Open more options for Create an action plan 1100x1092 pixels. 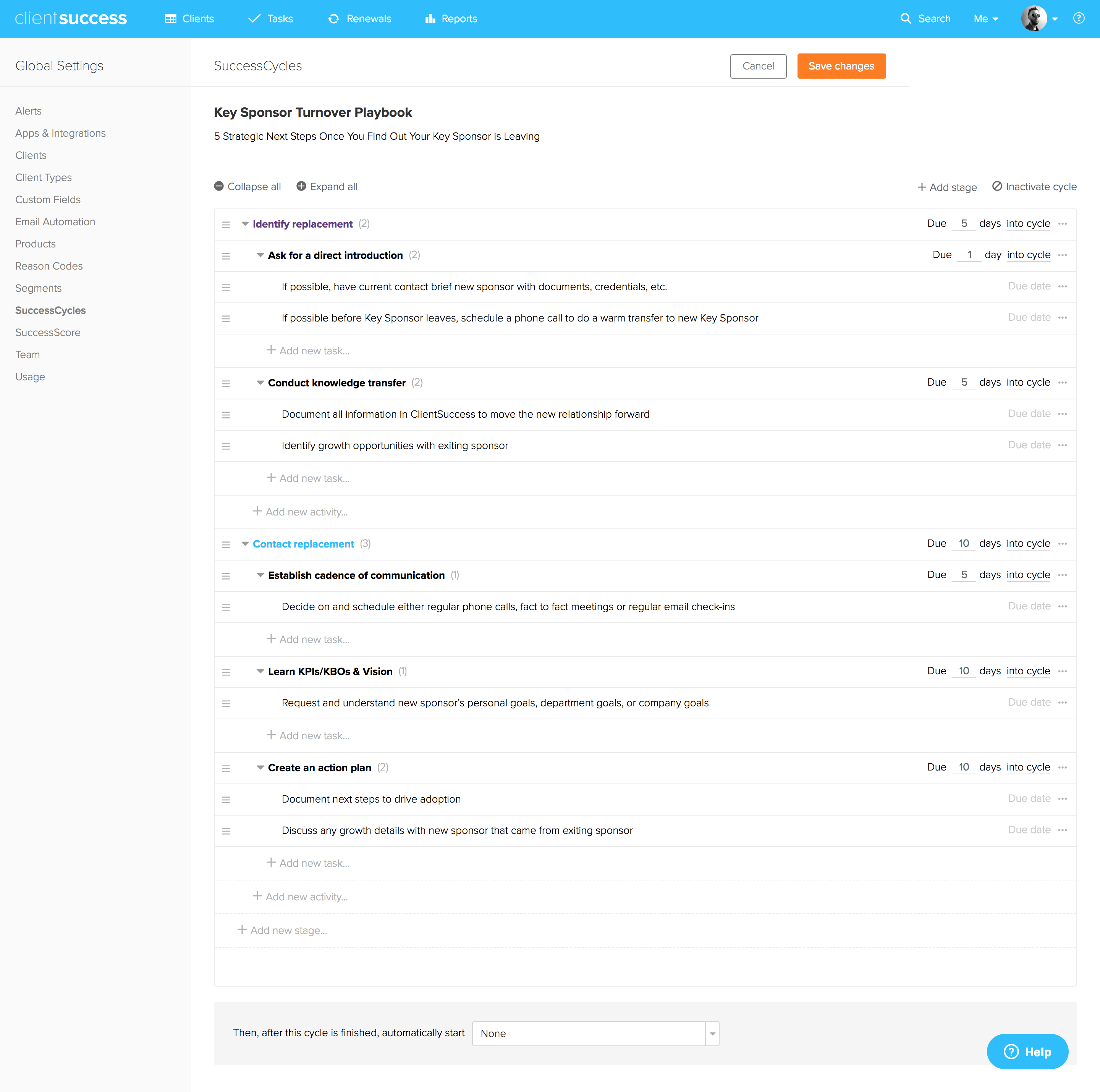point(1063,767)
